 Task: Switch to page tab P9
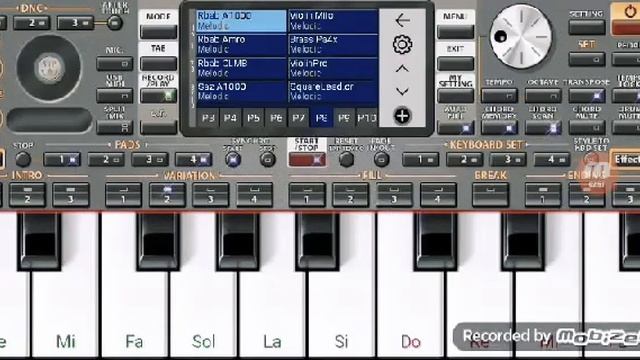(x=344, y=118)
